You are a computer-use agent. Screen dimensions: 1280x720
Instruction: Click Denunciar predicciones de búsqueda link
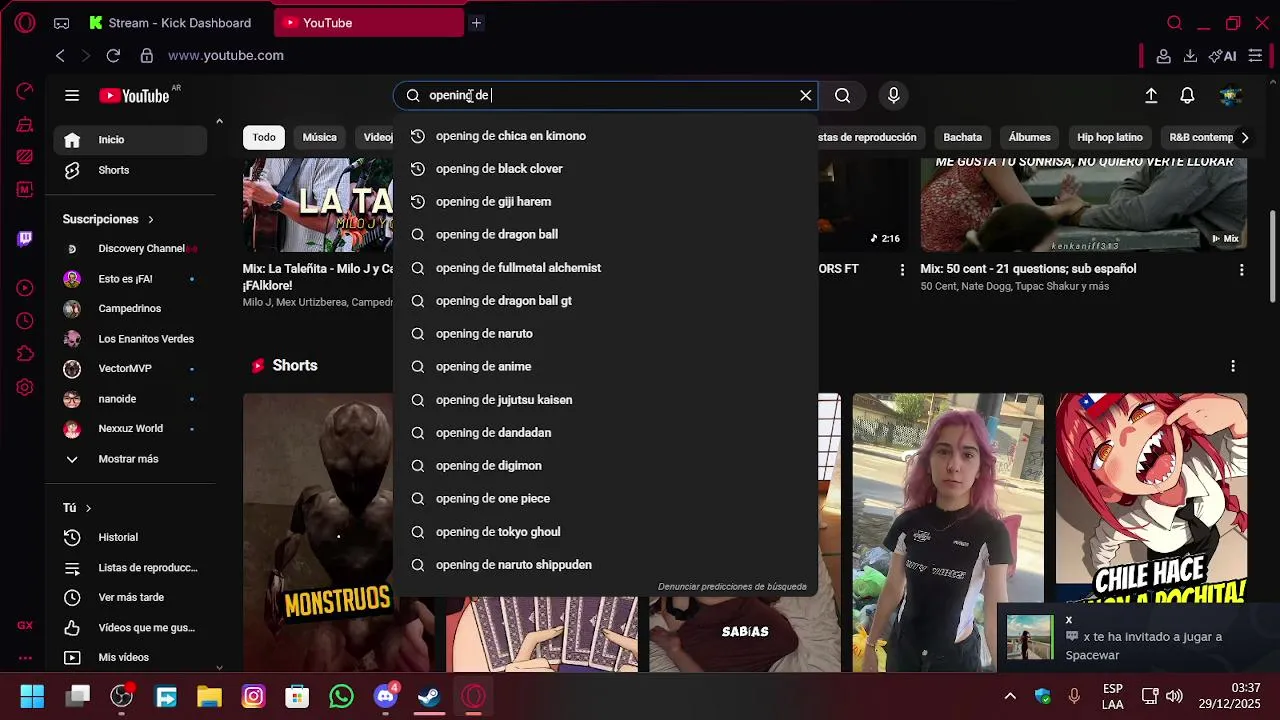tap(732, 587)
